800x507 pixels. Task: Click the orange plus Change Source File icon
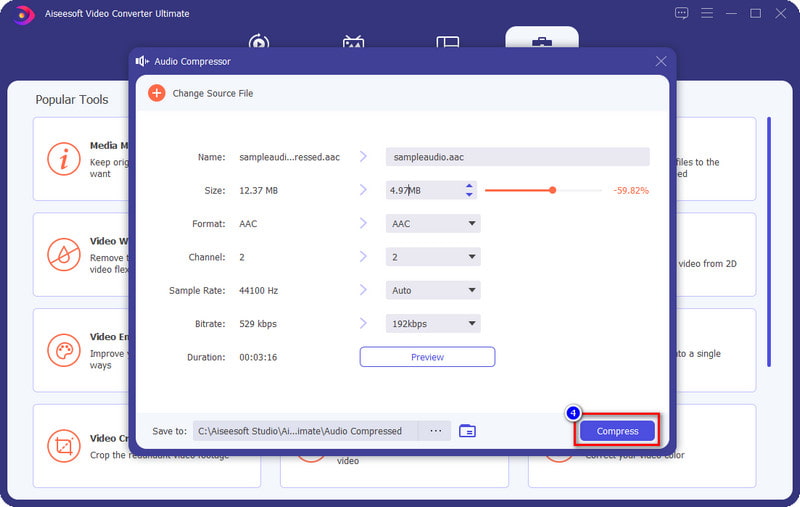pyautogui.click(x=157, y=93)
